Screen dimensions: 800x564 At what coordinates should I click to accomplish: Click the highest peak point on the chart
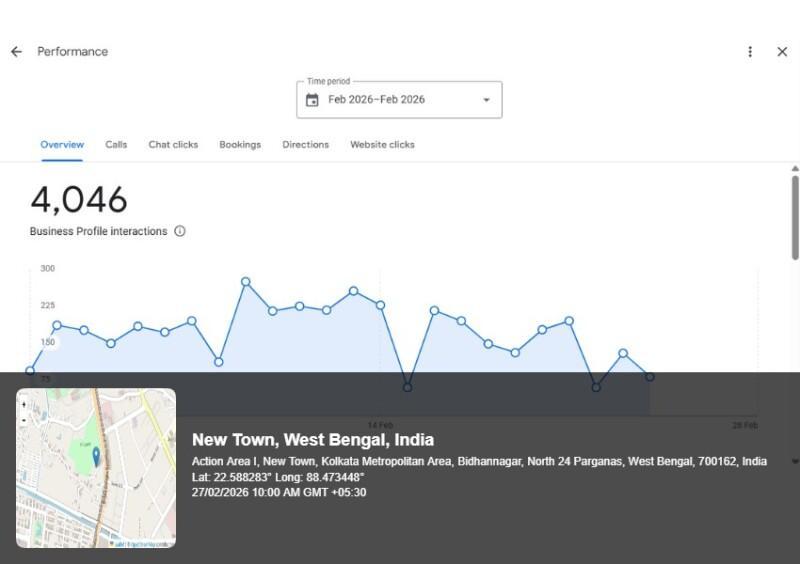point(245,282)
